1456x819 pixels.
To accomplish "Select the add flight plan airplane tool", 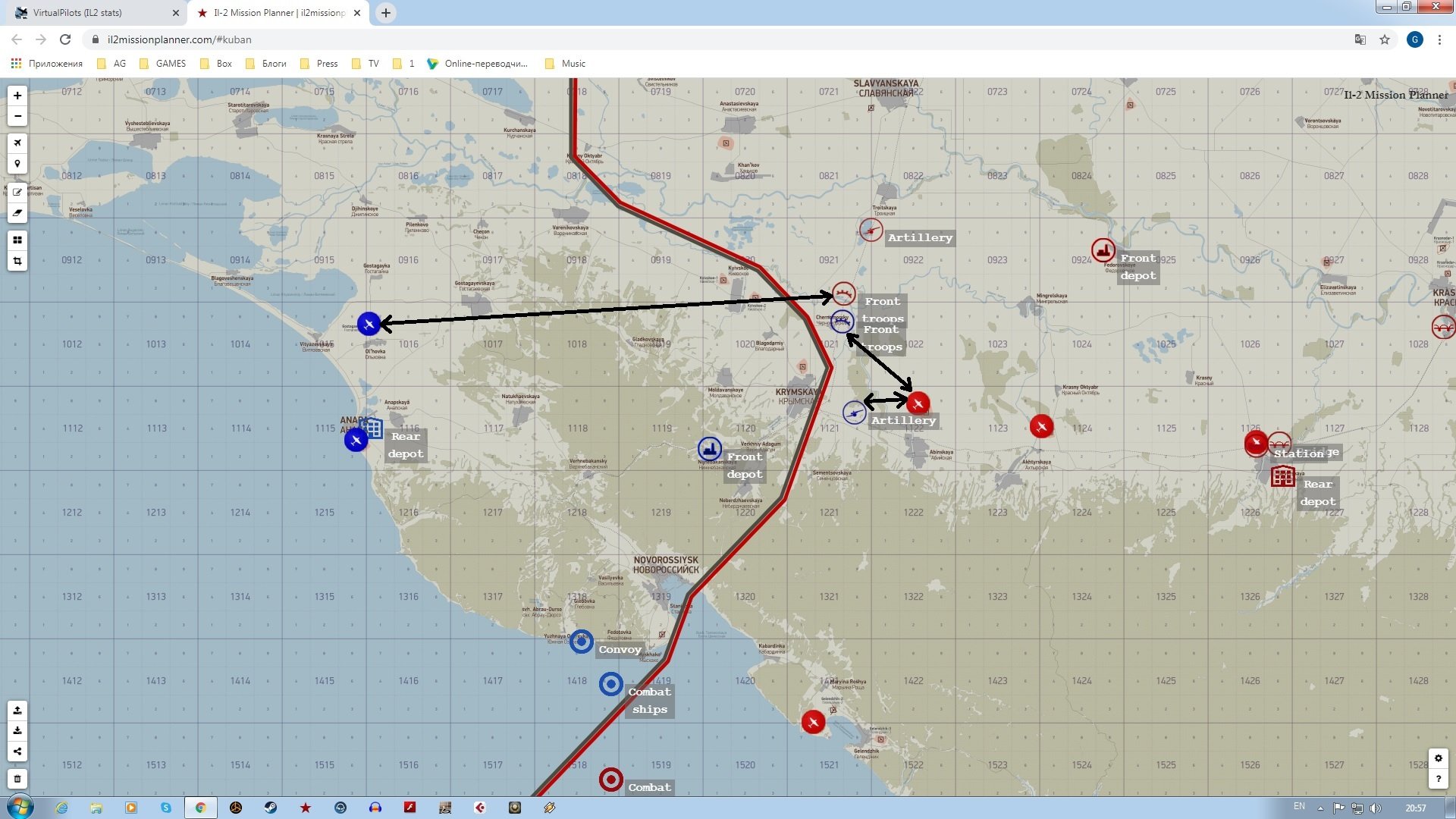I will 17,143.
